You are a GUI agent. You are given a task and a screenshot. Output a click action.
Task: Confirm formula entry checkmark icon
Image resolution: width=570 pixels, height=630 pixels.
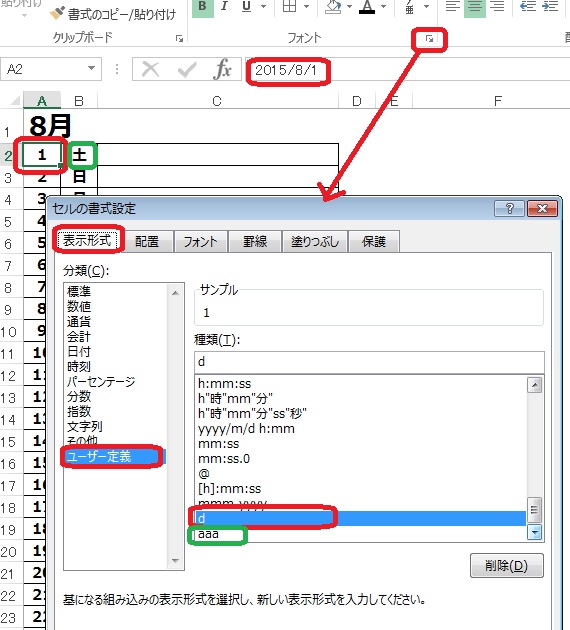click(x=187, y=70)
